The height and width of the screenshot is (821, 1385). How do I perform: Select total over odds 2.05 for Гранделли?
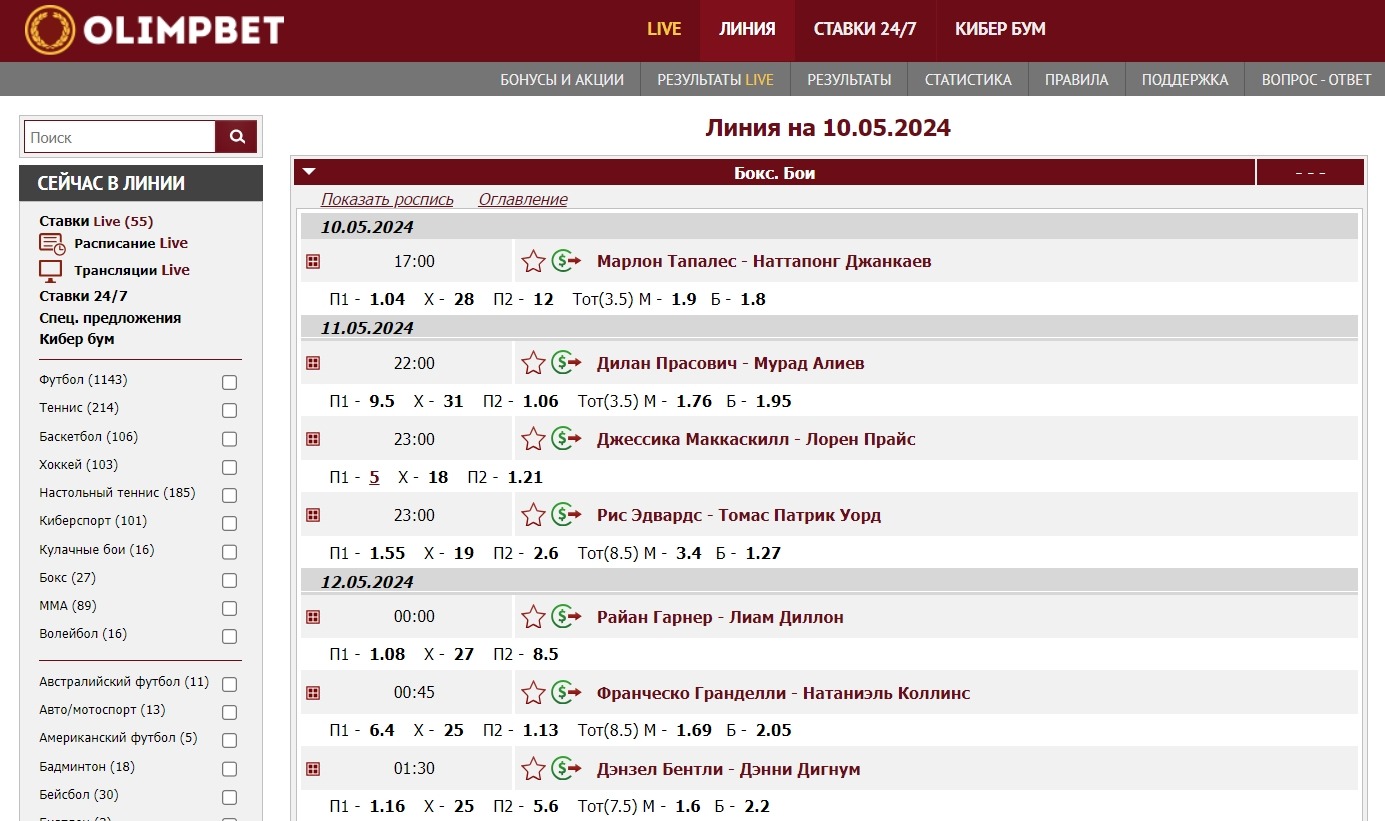pos(773,730)
